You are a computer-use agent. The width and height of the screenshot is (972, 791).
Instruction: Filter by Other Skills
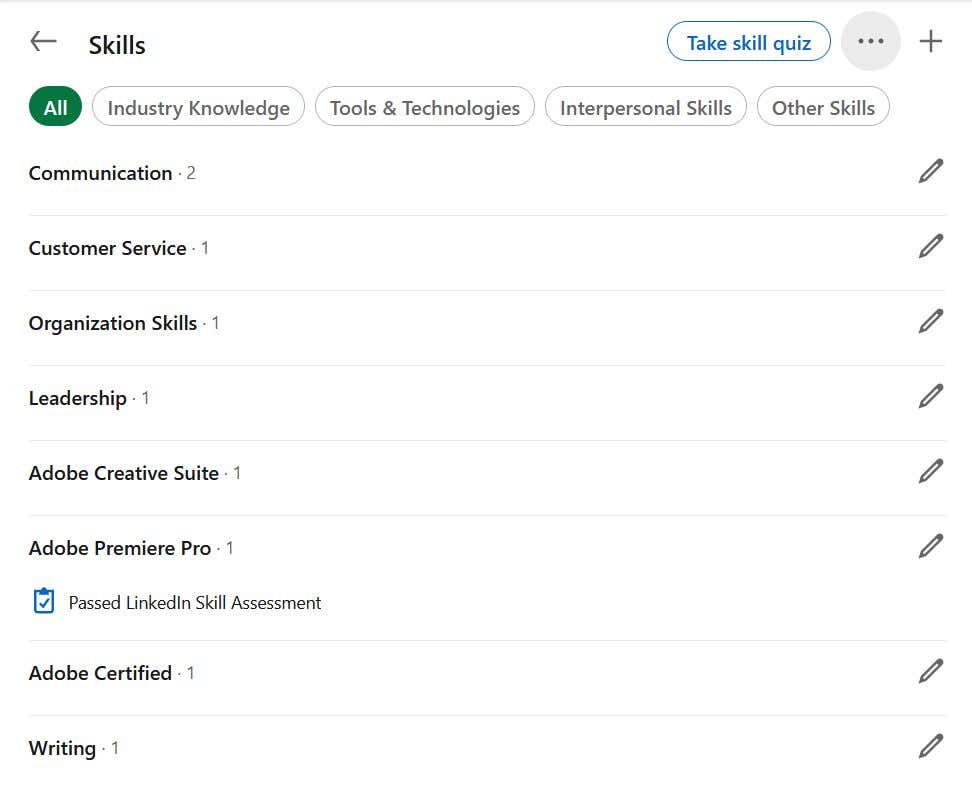coord(823,108)
